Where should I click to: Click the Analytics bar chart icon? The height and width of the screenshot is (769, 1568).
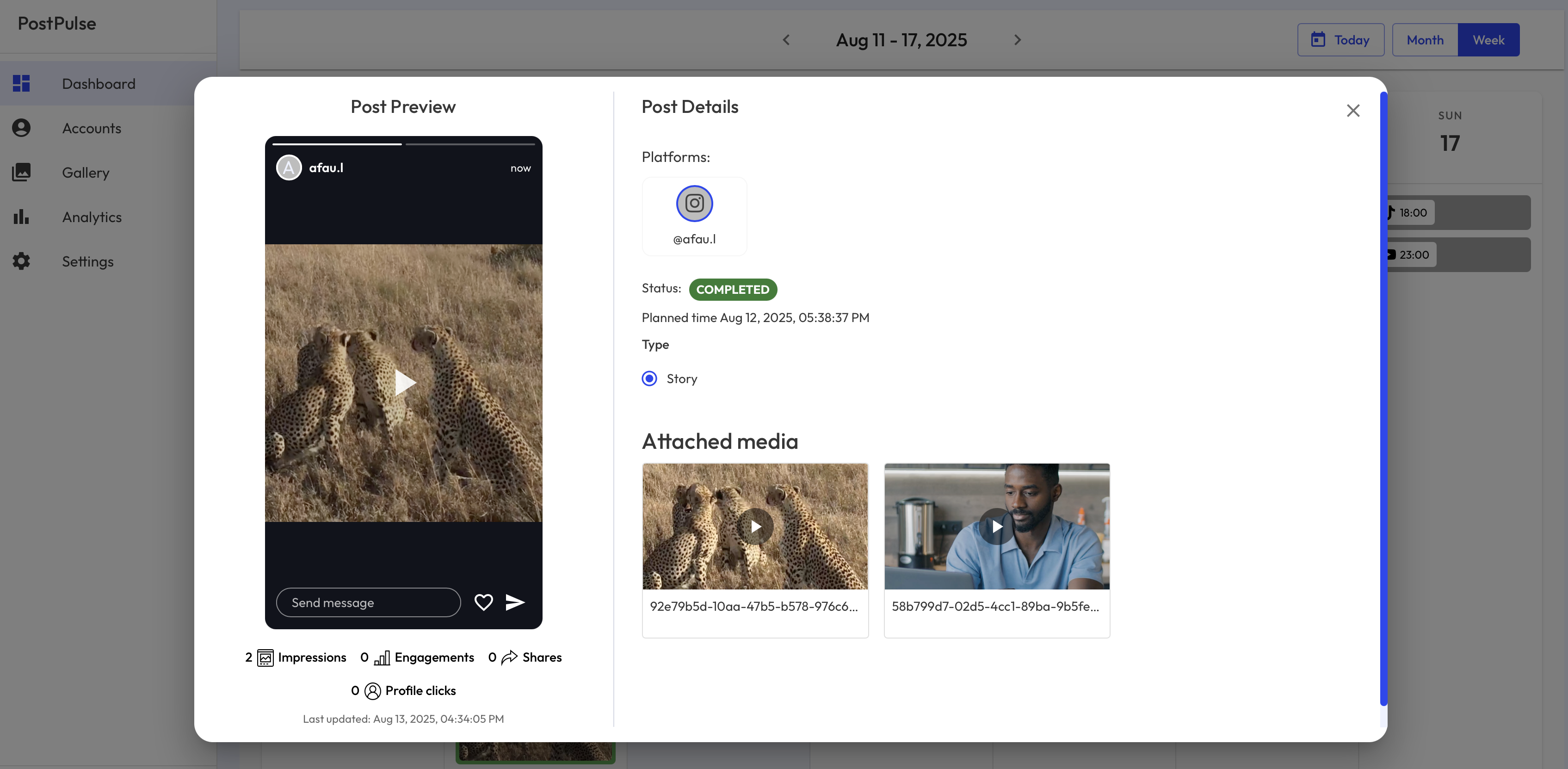21,217
